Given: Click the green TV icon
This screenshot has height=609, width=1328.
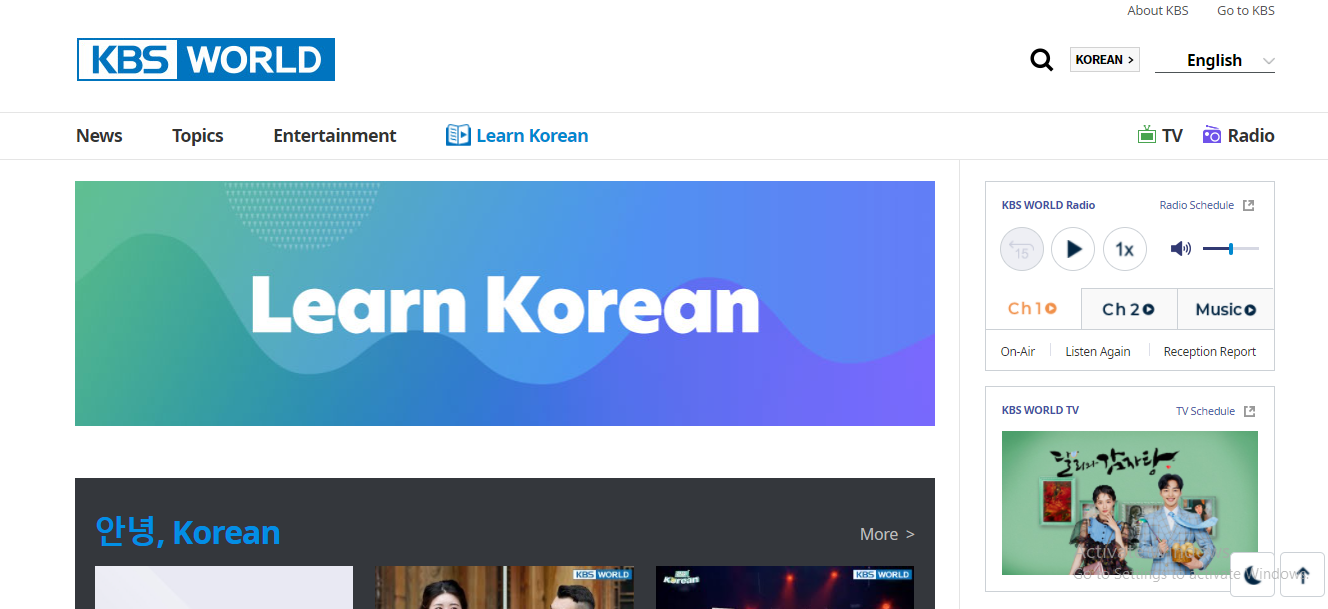Looking at the screenshot, I should click(1147, 134).
